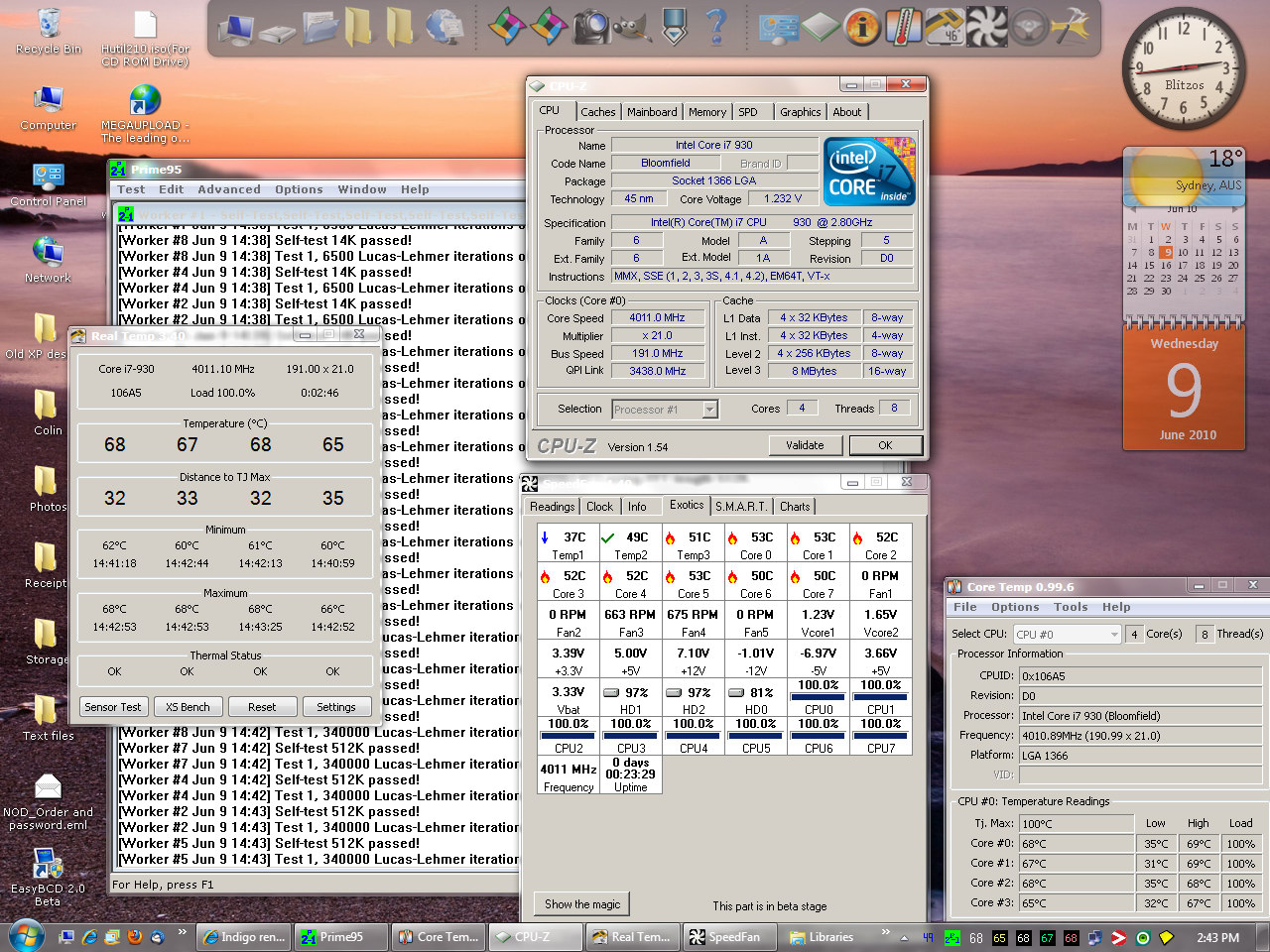Switch to Mainboard tab in CPU-Z

(652, 112)
